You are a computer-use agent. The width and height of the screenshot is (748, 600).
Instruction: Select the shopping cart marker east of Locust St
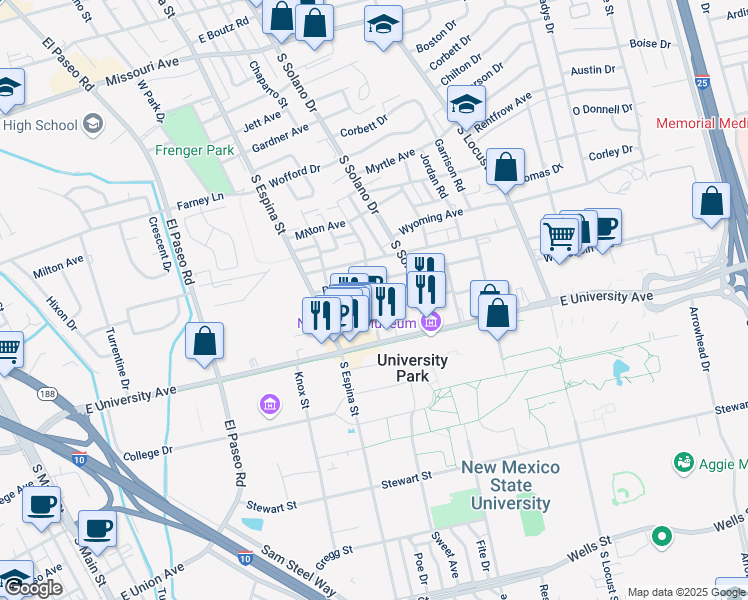[560, 238]
